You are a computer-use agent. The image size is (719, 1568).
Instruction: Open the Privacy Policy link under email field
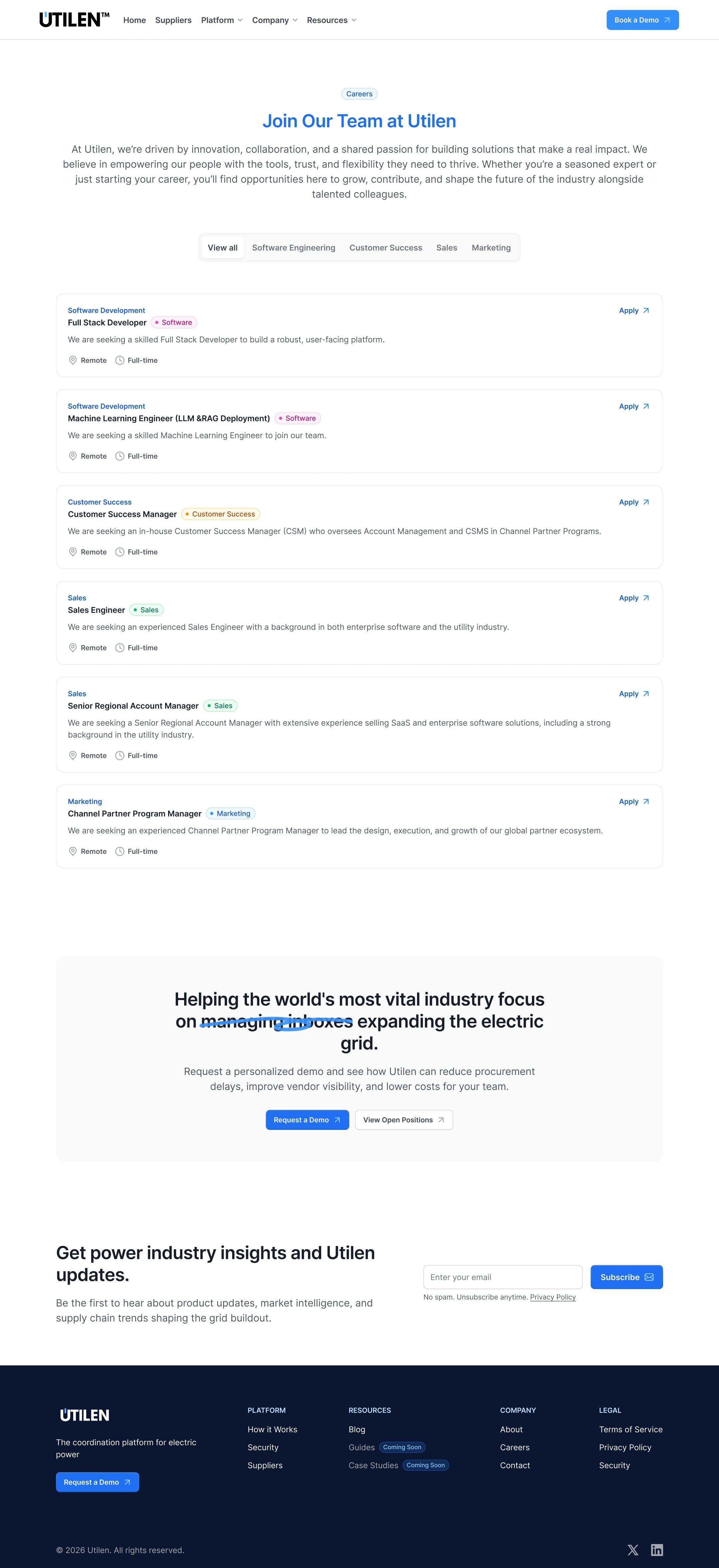pyautogui.click(x=553, y=1297)
